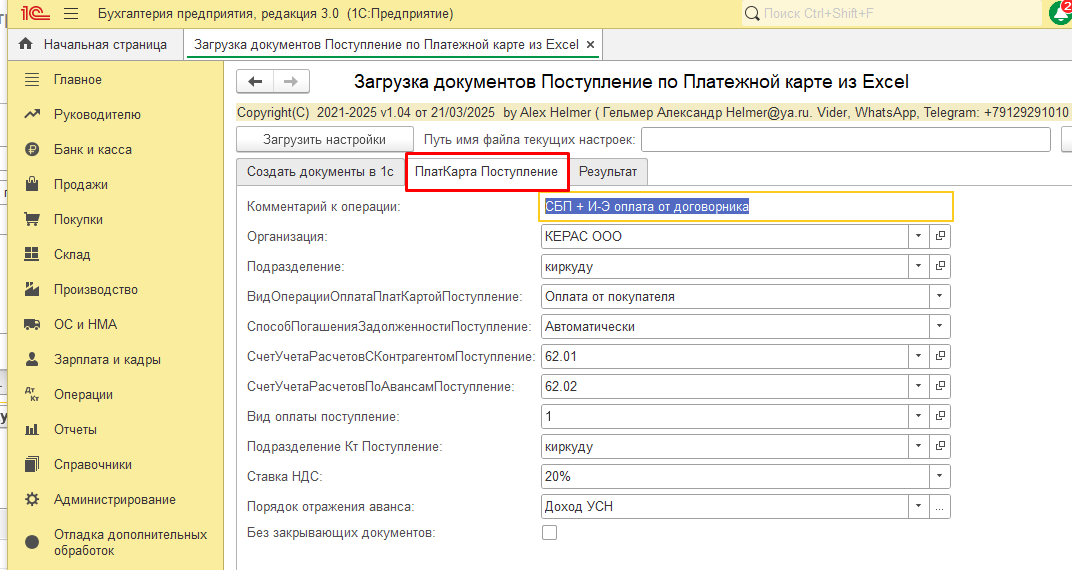Switch to the ПлатКарта Поступление tab
This screenshot has height=570, width=1072.
pos(486,172)
